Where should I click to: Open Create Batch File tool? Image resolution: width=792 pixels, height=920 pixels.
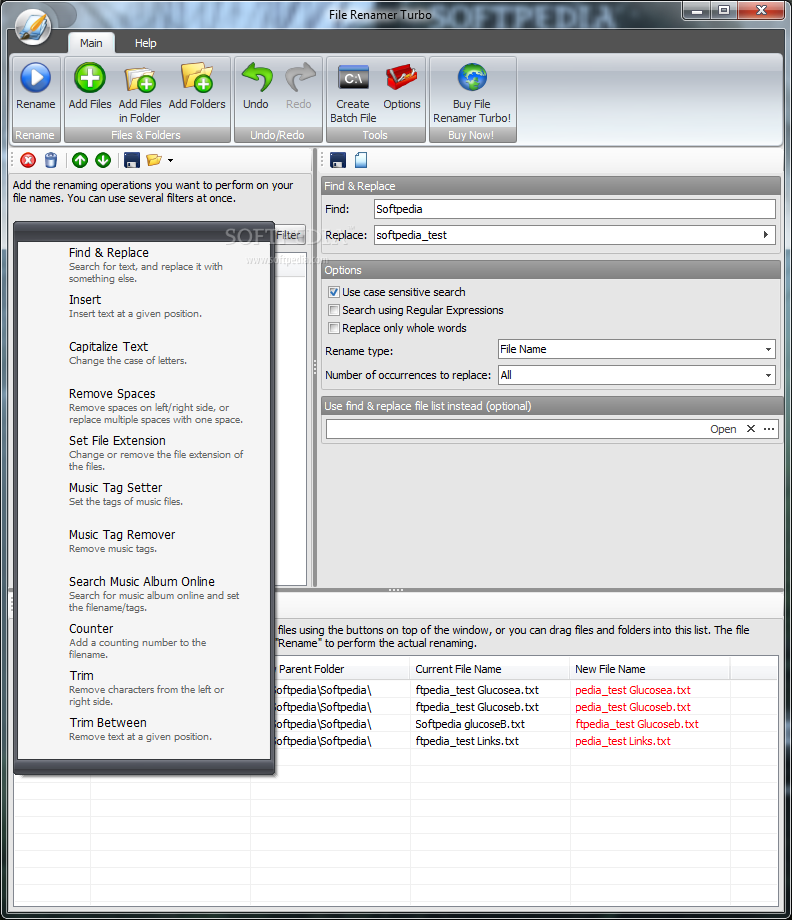click(x=353, y=77)
